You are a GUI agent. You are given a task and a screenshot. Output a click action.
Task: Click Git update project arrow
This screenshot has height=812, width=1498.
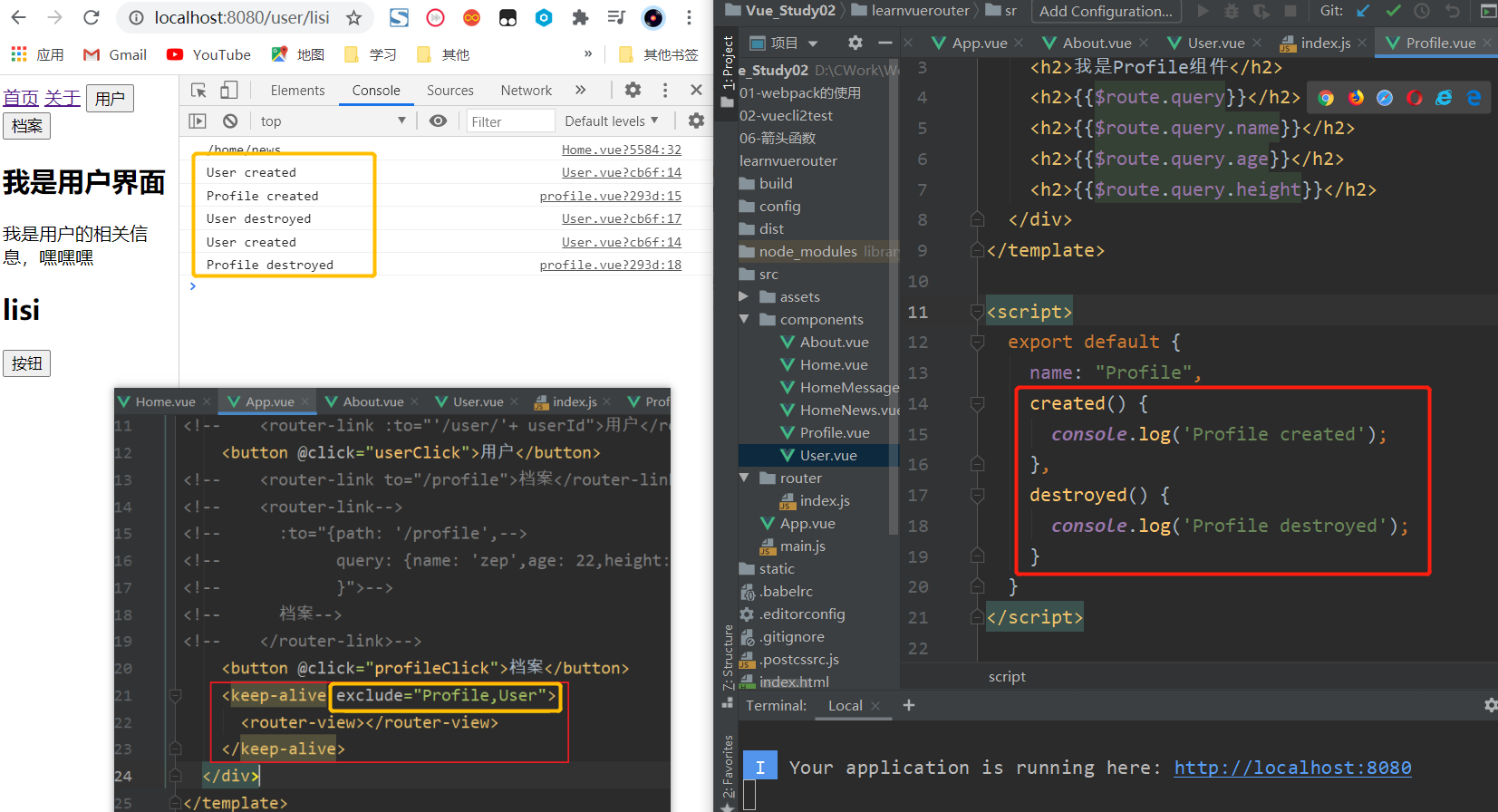tap(1363, 11)
